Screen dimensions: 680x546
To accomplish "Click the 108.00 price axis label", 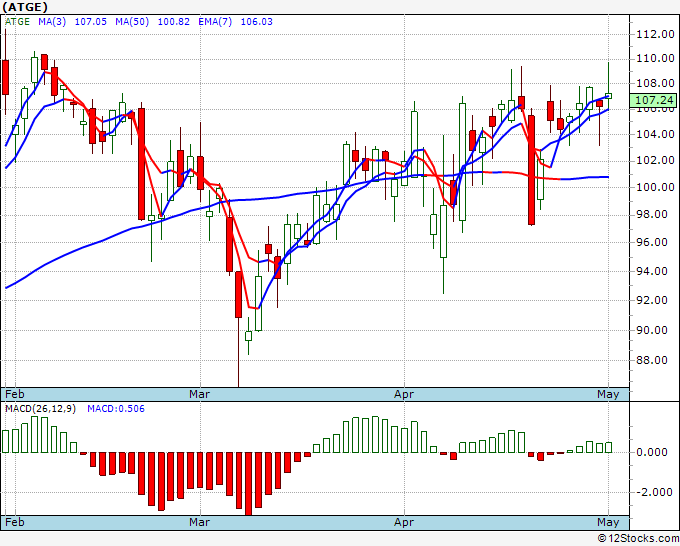I will click(655, 83).
